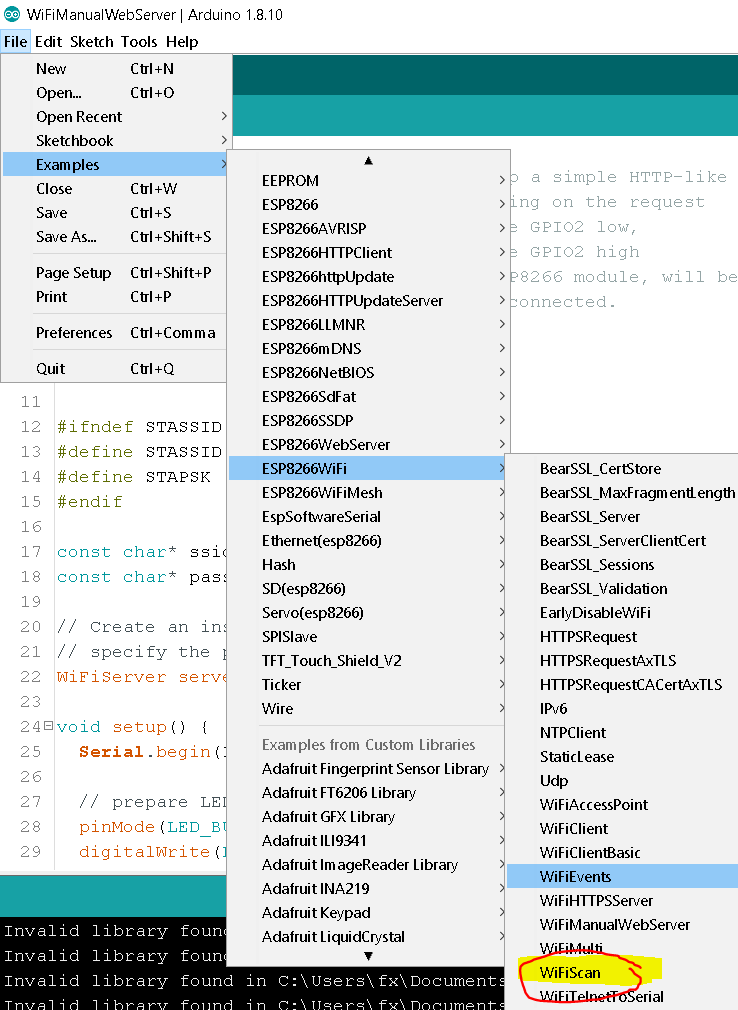Open the EarlyDisableWiFi example
Viewport: 738px width, 1010px height.
tap(622, 613)
